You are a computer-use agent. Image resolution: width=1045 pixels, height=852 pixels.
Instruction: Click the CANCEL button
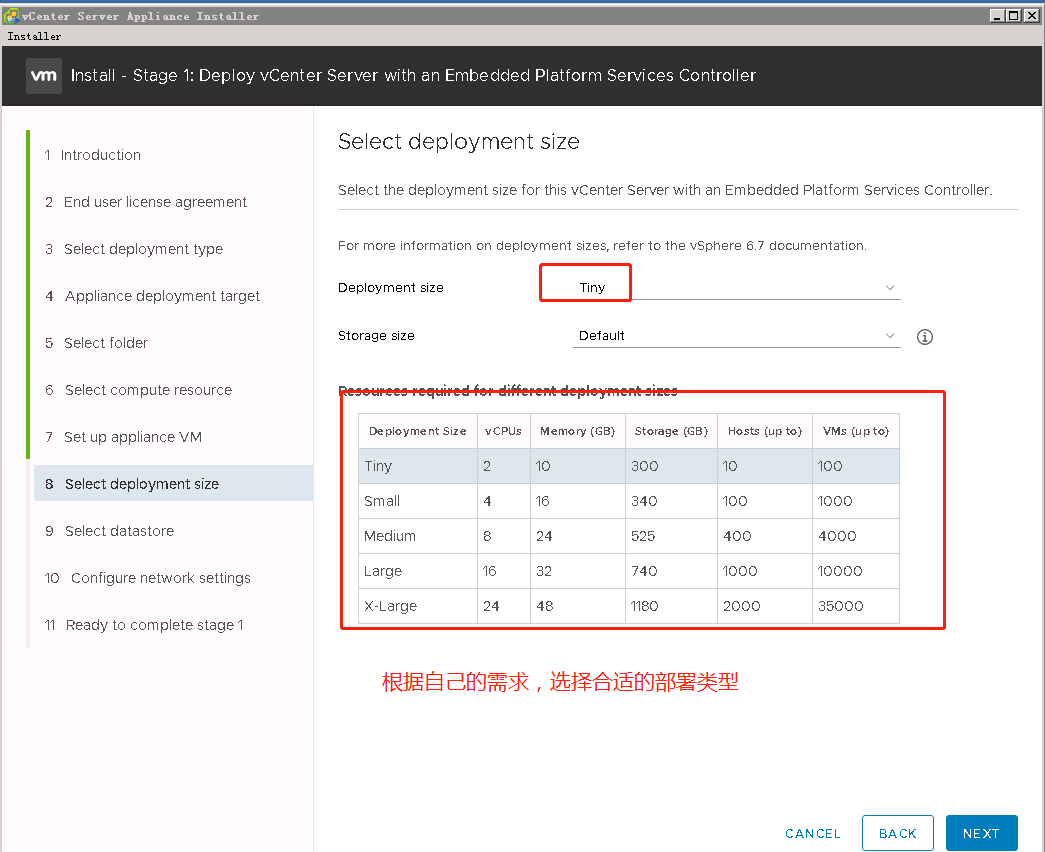pos(813,833)
